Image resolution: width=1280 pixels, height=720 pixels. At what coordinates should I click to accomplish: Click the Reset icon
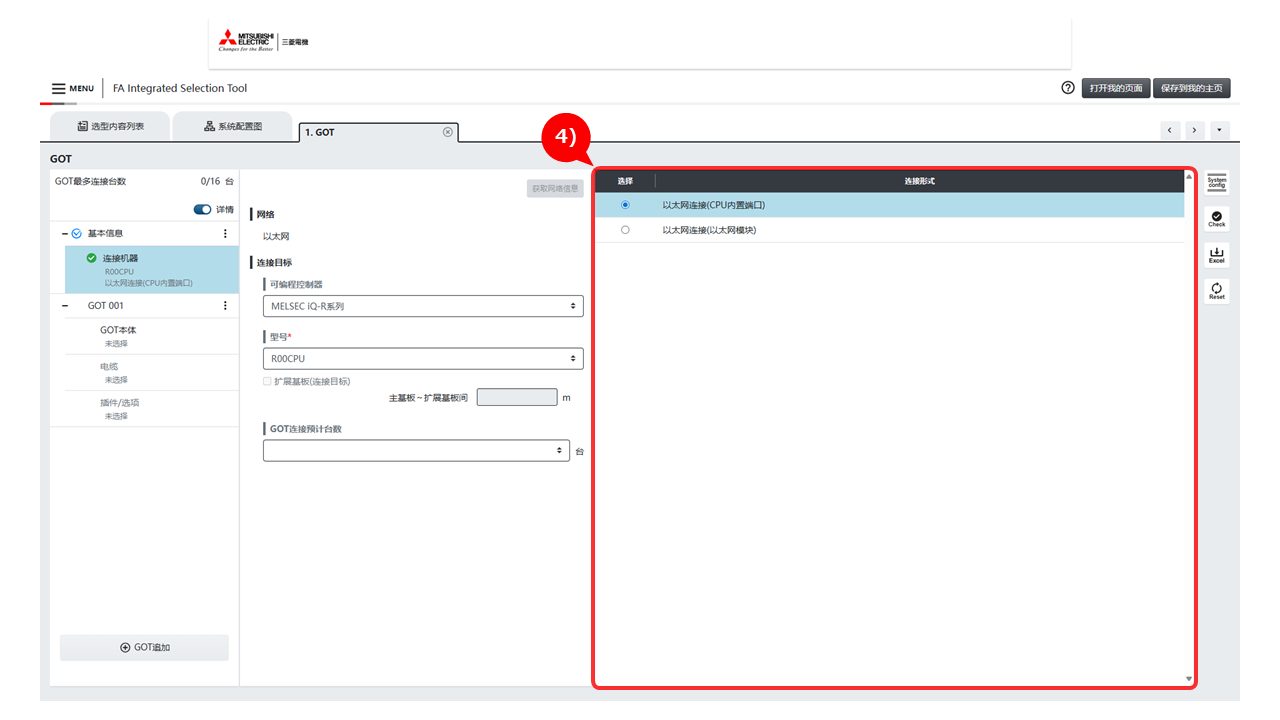[1216, 291]
